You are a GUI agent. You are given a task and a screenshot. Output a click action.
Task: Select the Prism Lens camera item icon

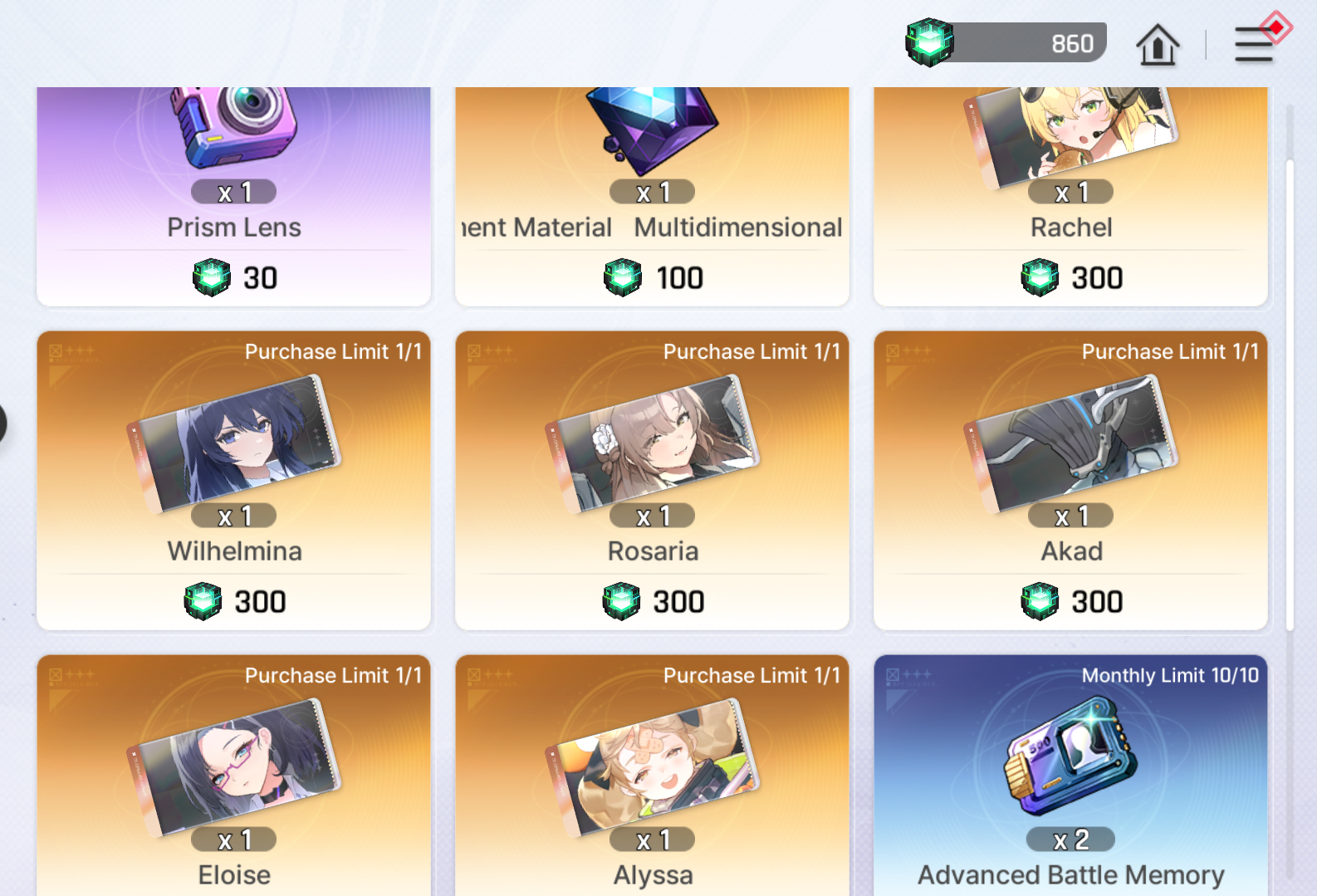coord(233,126)
